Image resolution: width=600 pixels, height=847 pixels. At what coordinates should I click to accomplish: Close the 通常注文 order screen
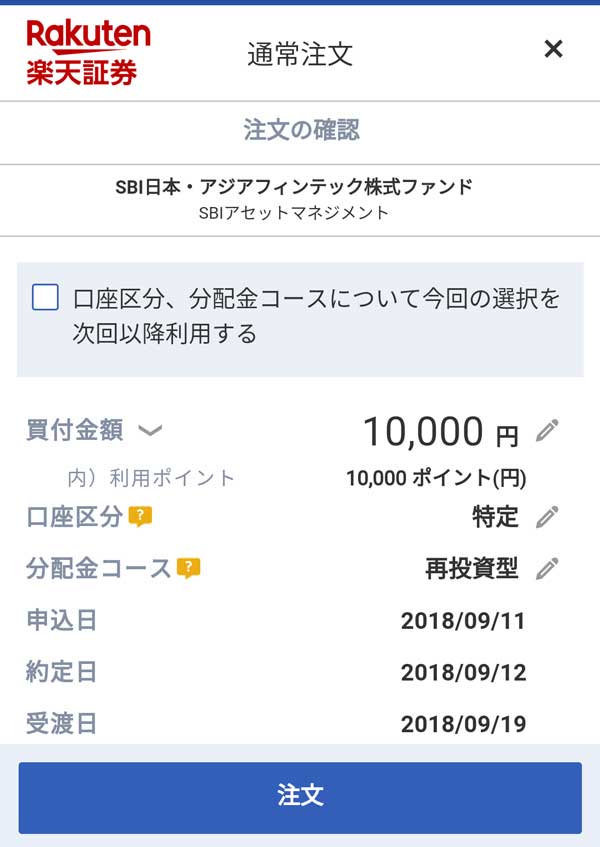point(553,49)
